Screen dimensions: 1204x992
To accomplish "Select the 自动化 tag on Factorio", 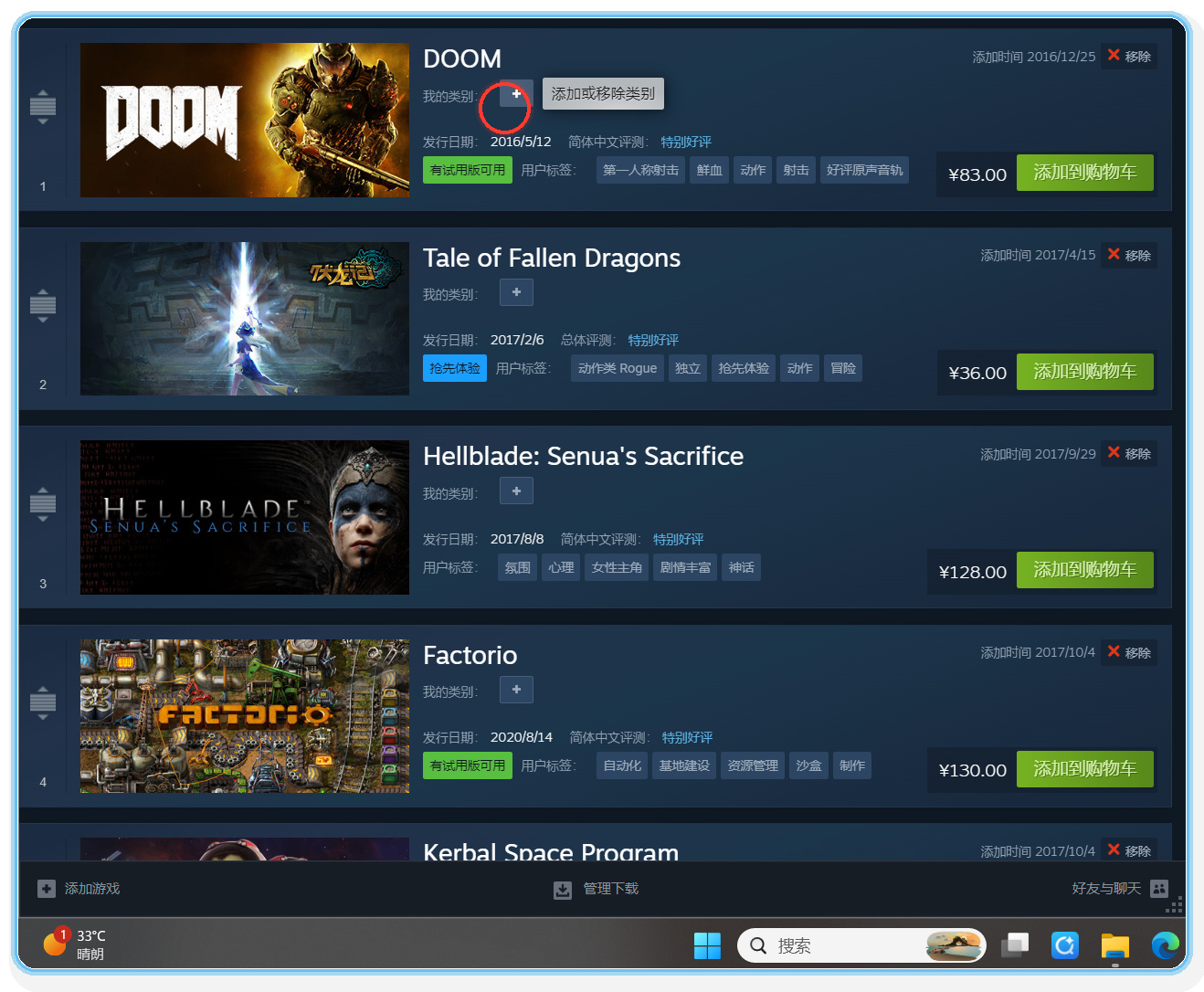I will point(622,765).
